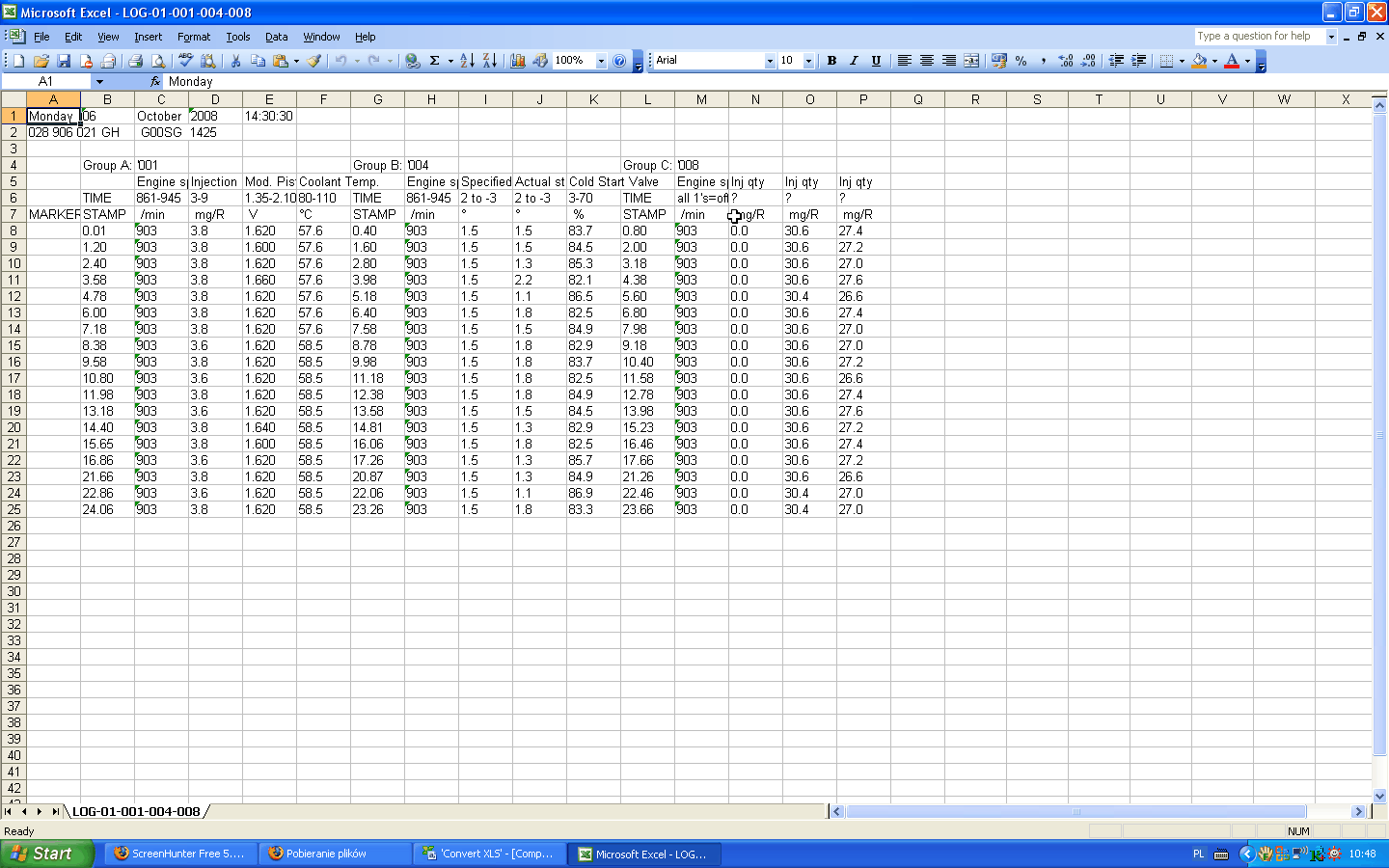
Task: Click the Windows Start button
Action: [x=46, y=854]
